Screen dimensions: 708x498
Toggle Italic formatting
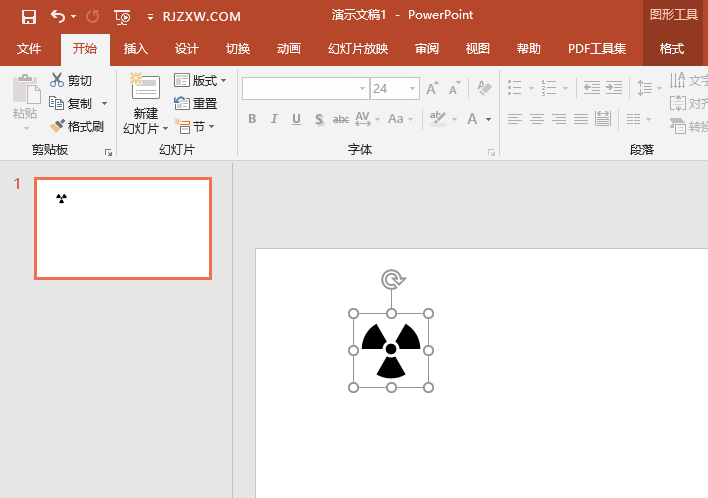[x=274, y=119]
